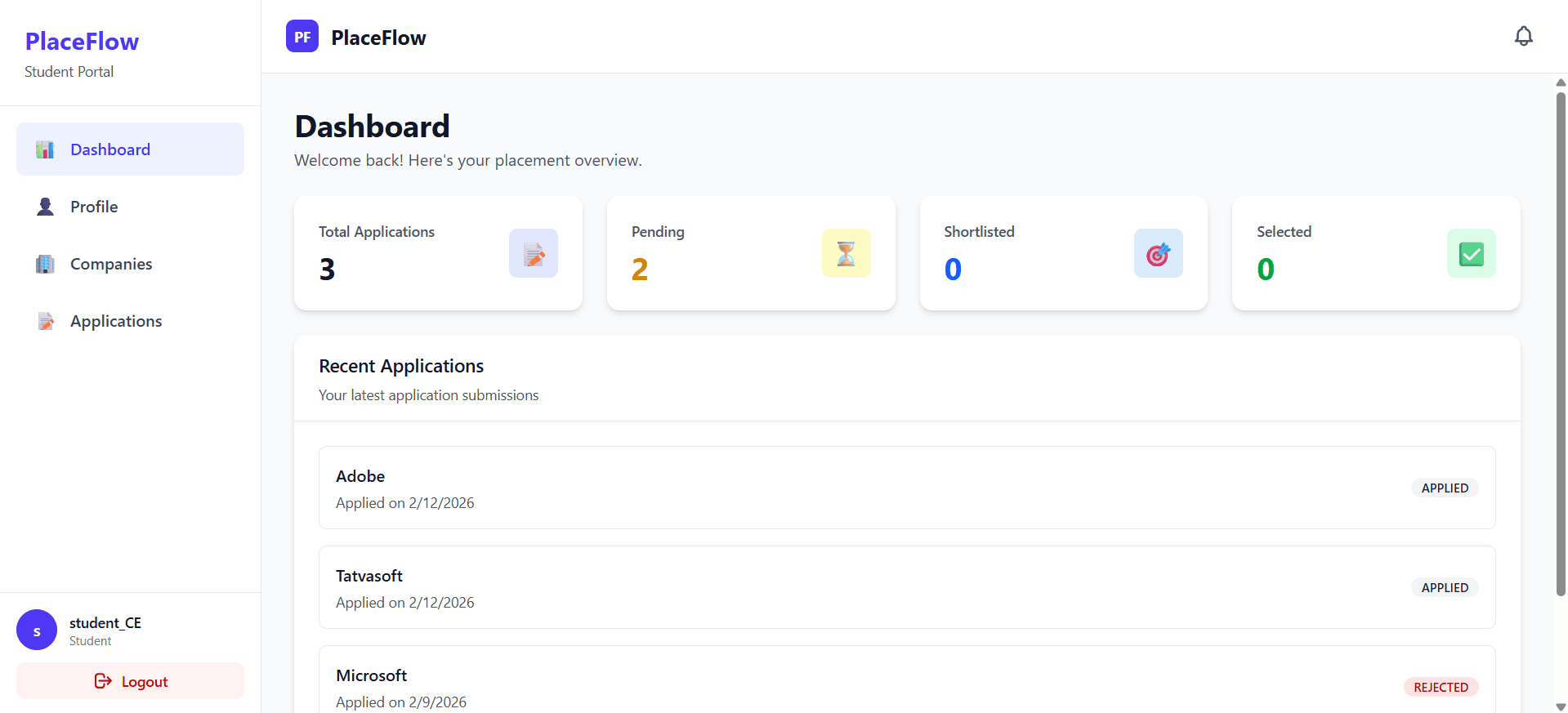Click the Shortlisted target icon
Screen dimensions: 1568x713
1159,253
